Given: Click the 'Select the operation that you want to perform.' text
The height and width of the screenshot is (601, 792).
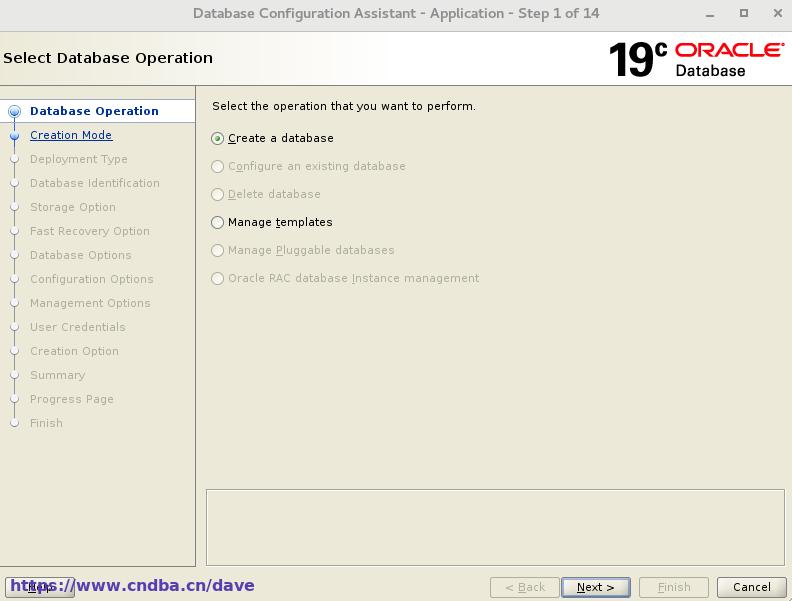Looking at the screenshot, I should pos(343,106).
